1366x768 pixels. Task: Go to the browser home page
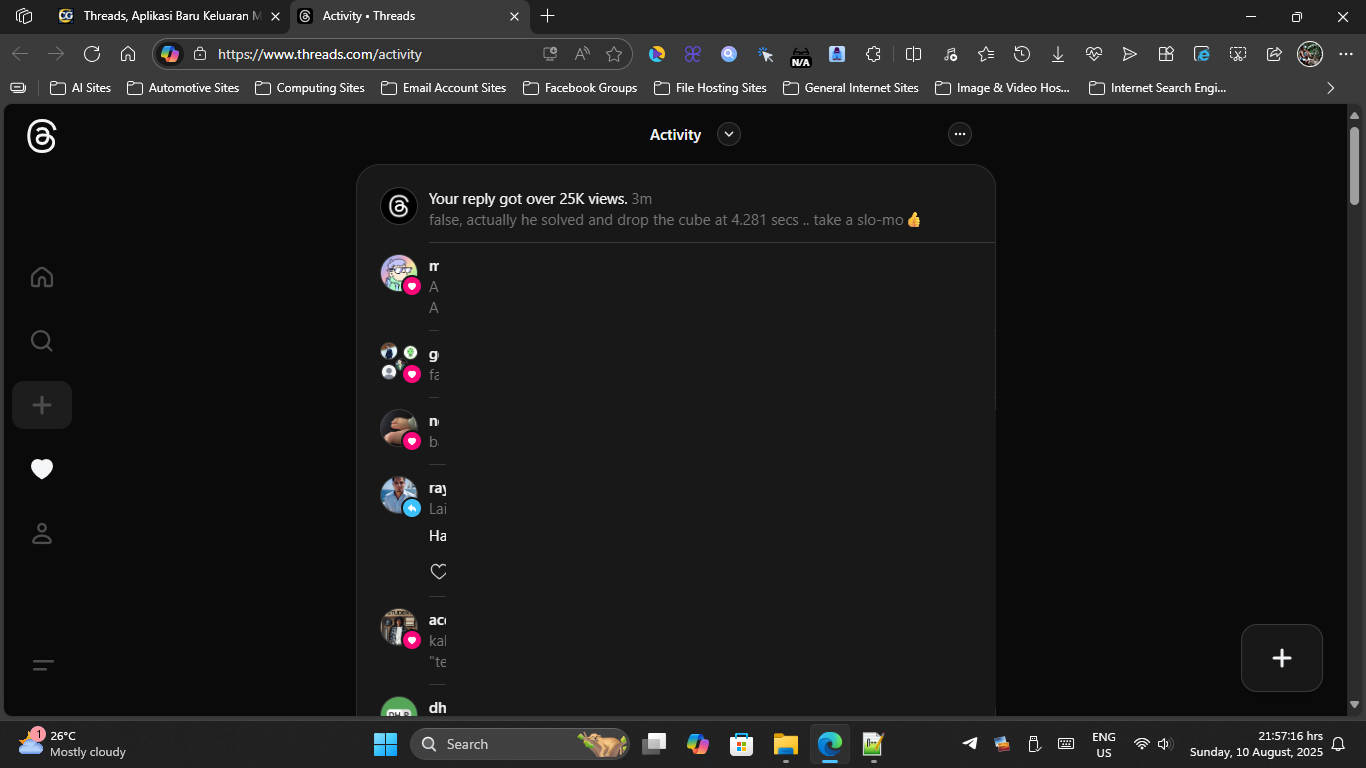(x=128, y=54)
